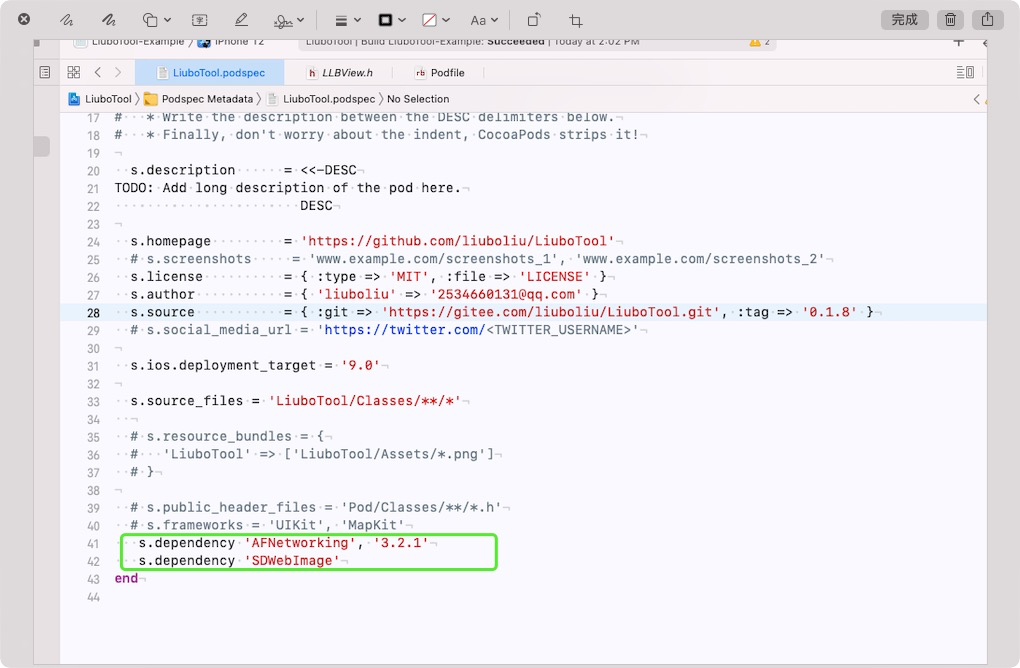Click the build status warning icon
Viewport: 1020px width, 668px height.
(755, 42)
